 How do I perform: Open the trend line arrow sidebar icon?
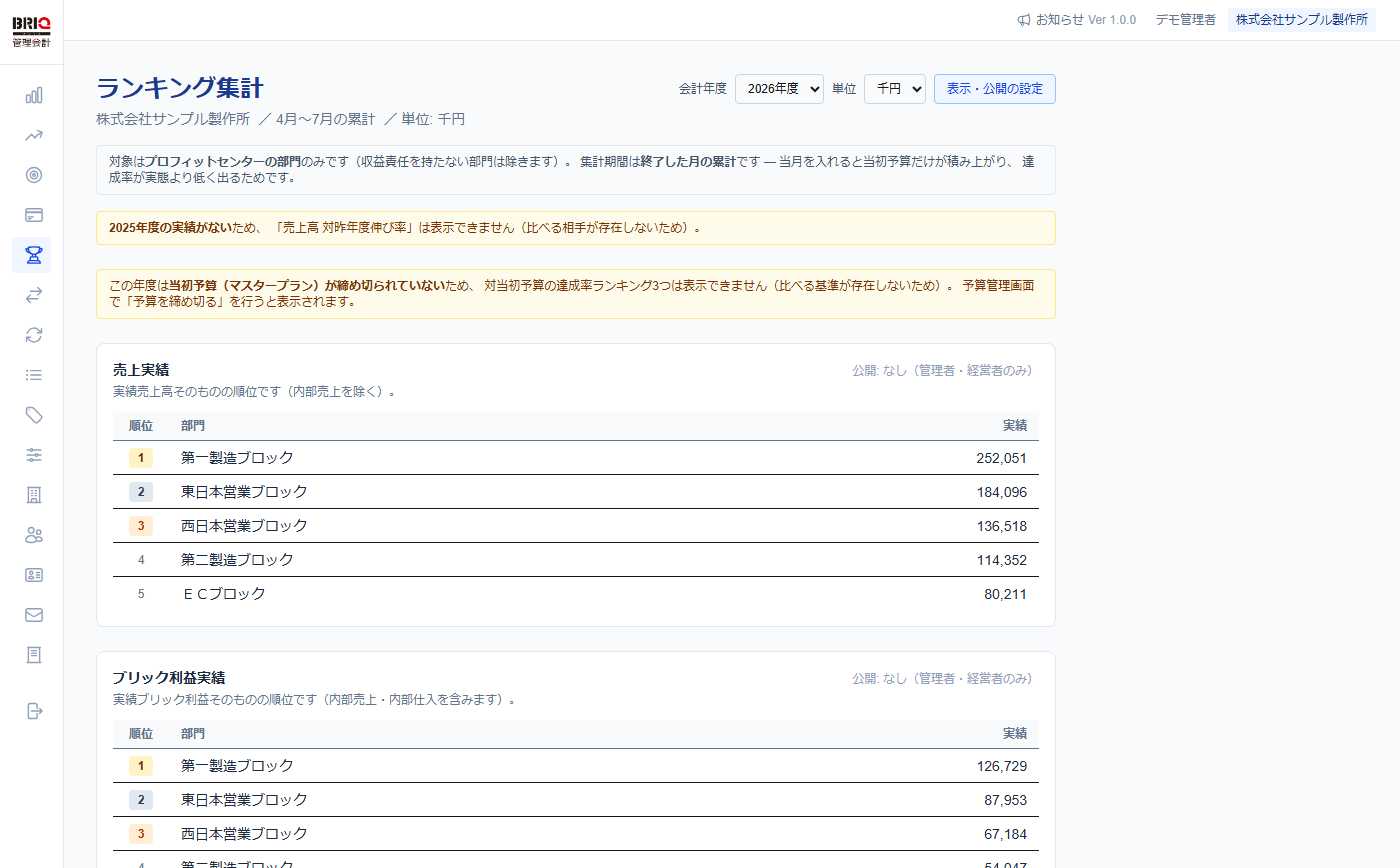click(34, 135)
